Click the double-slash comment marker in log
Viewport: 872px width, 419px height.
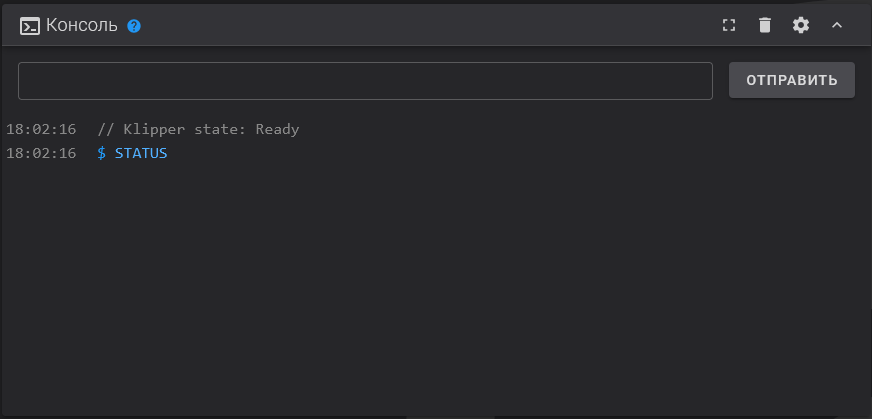106,130
